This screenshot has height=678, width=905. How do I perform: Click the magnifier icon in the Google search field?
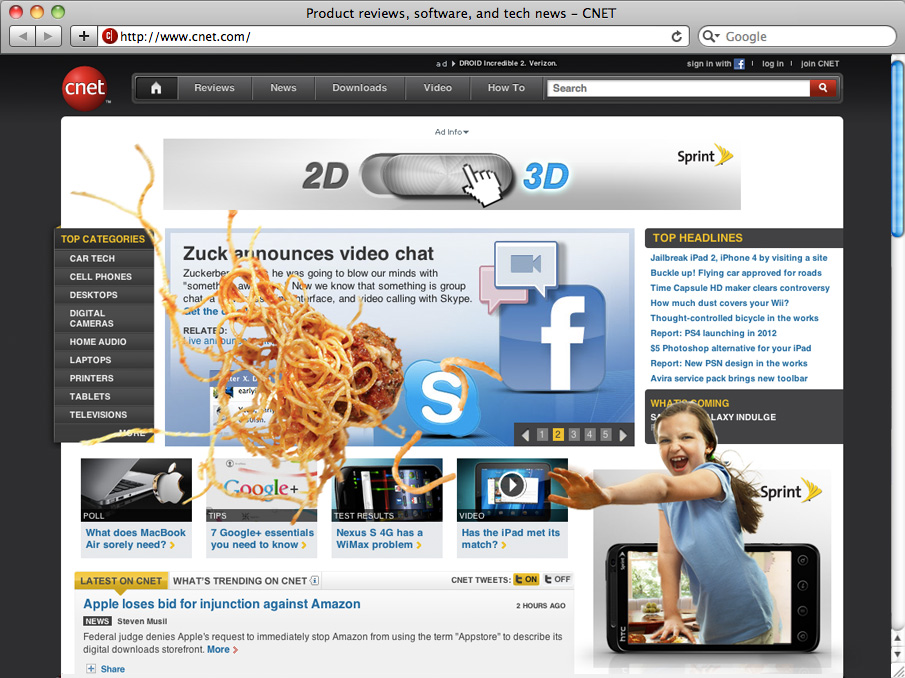point(710,36)
